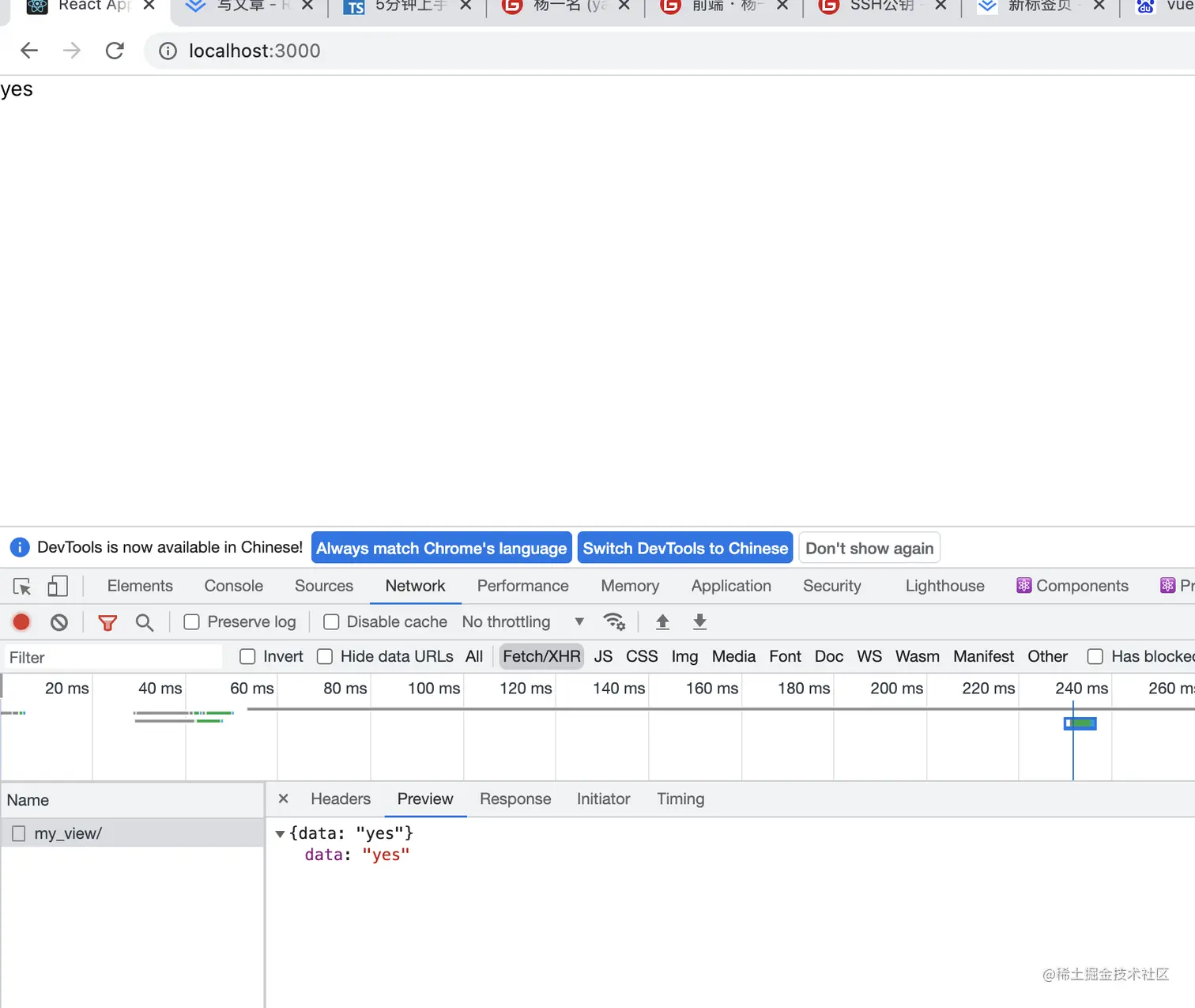
Task: Filter requests by CSS
Action: click(x=642, y=657)
